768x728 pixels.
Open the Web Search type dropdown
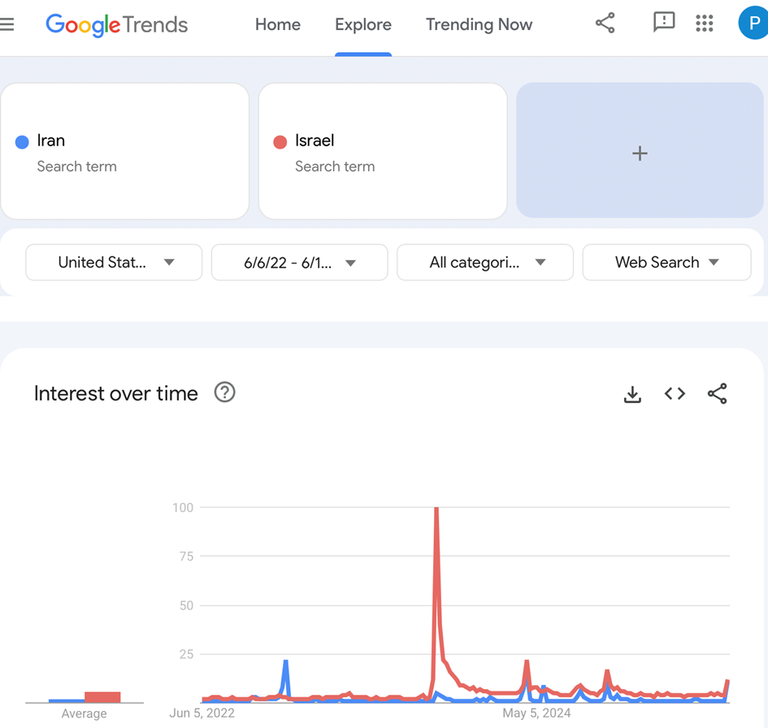[x=667, y=262]
